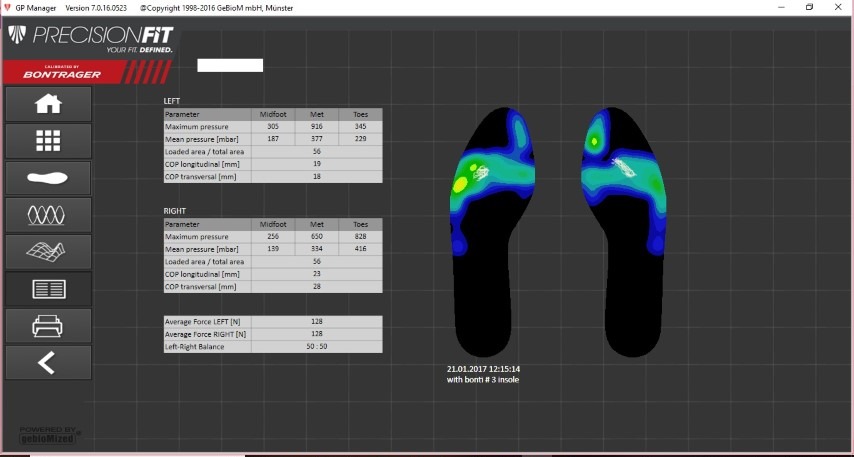Go back using the left arrow button

pos(48,363)
